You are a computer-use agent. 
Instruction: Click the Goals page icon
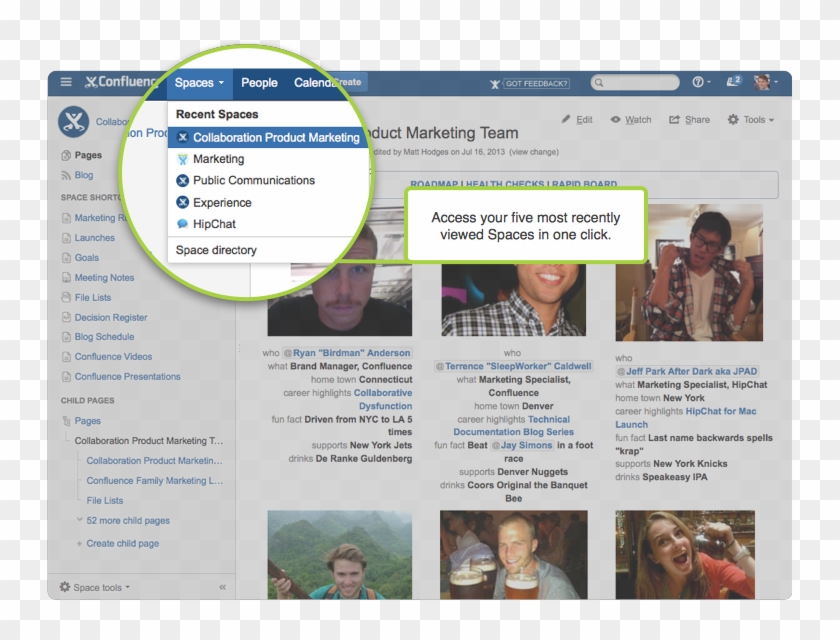[66, 258]
